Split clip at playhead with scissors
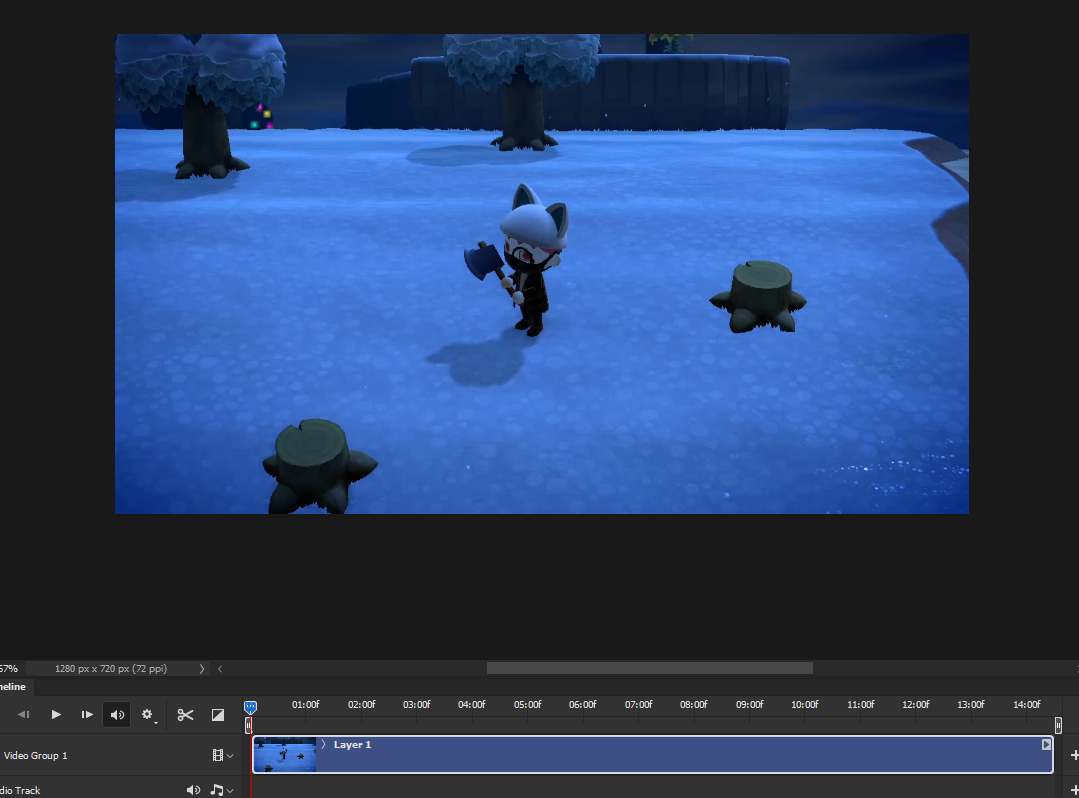 pyautogui.click(x=185, y=715)
